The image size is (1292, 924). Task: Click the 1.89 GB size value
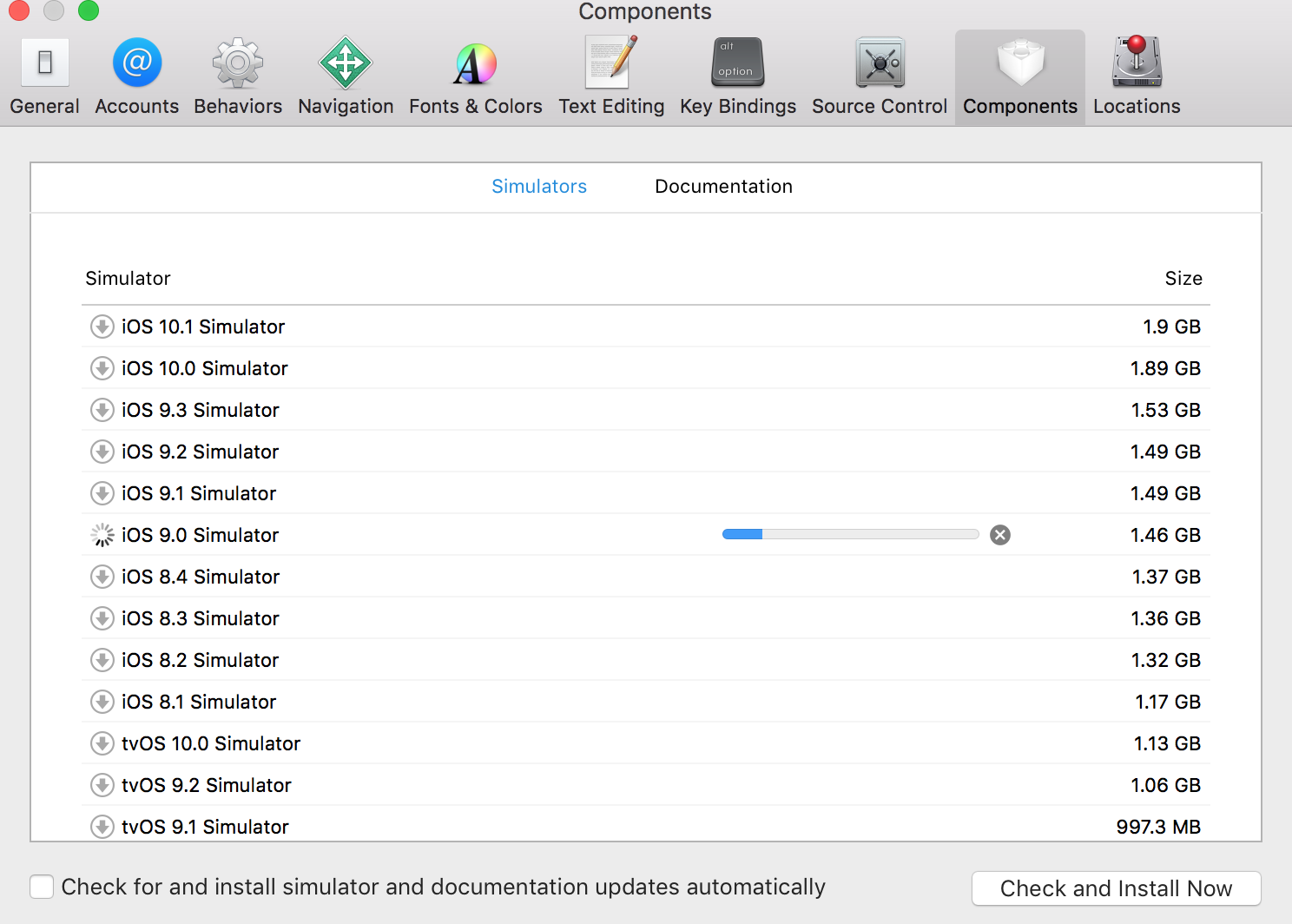pyautogui.click(x=1165, y=369)
